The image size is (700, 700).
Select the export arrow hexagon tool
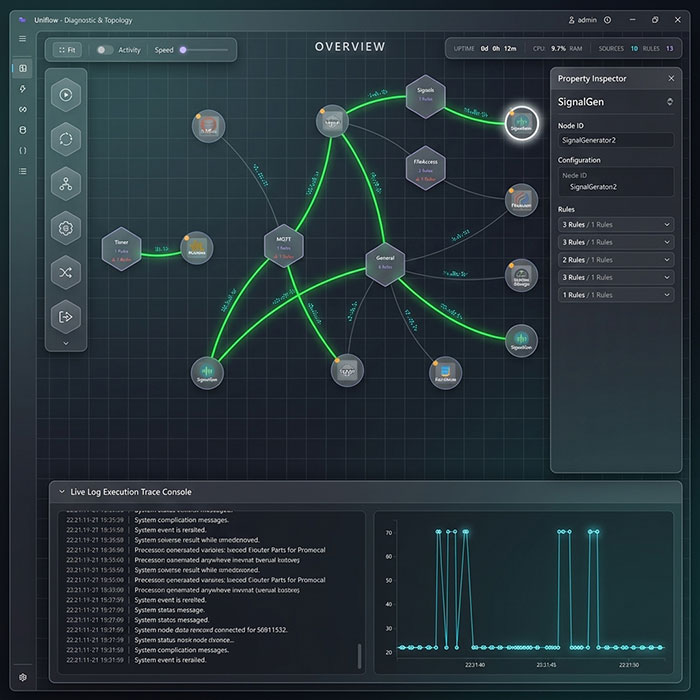(x=66, y=317)
